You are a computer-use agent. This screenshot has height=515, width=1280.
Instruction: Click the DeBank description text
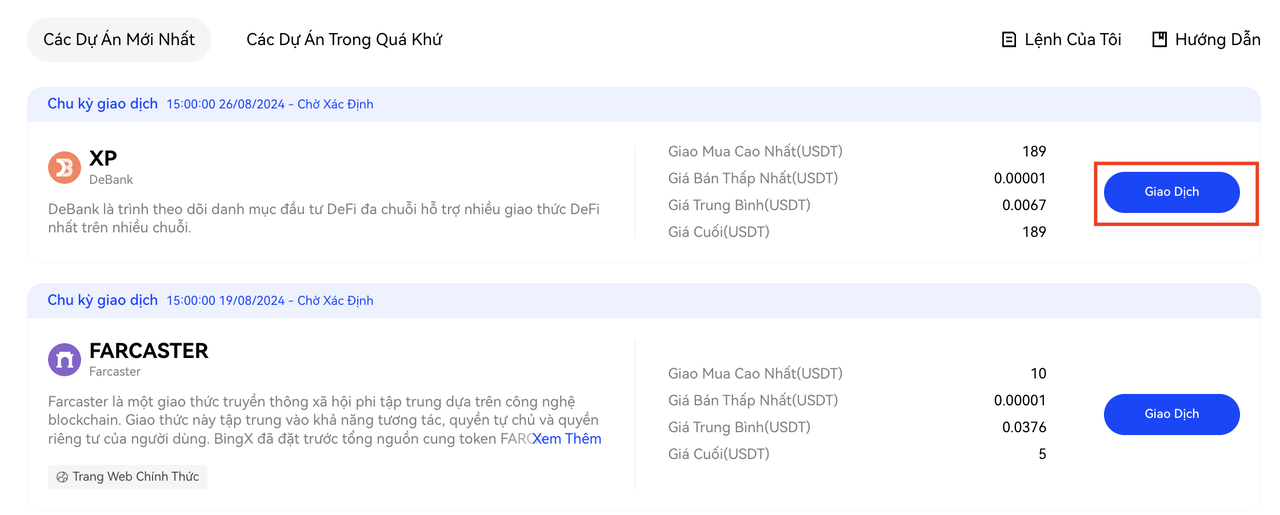tap(324, 218)
